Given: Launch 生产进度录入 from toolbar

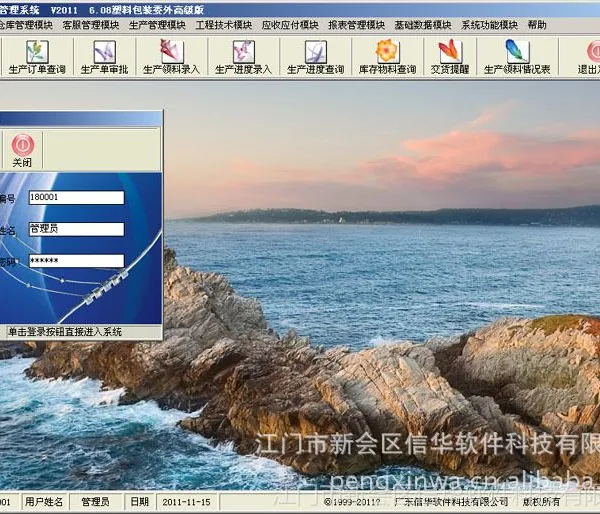Looking at the screenshot, I should click(x=243, y=52).
